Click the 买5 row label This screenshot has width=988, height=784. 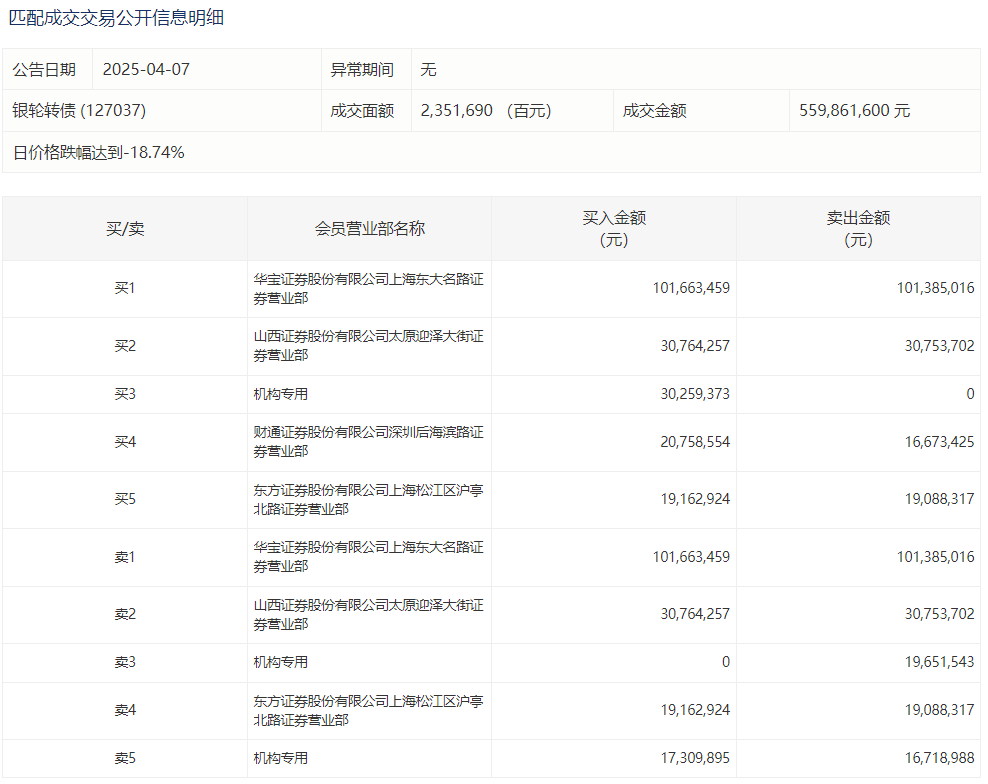[125, 499]
